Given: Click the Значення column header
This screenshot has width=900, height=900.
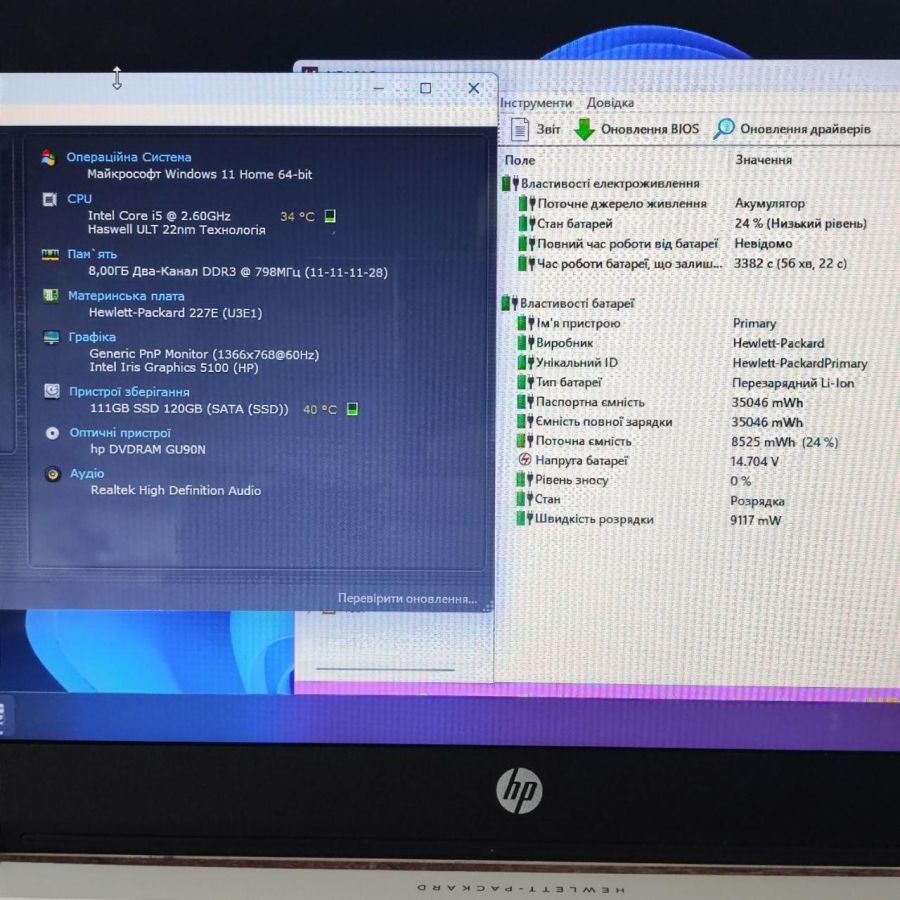Looking at the screenshot, I should pos(763,160).
